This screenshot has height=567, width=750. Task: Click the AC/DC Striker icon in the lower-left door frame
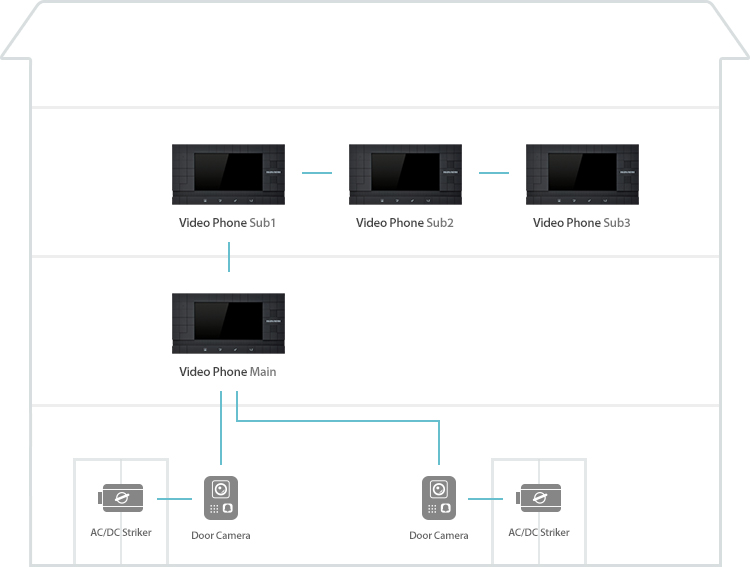pos(121,498)
